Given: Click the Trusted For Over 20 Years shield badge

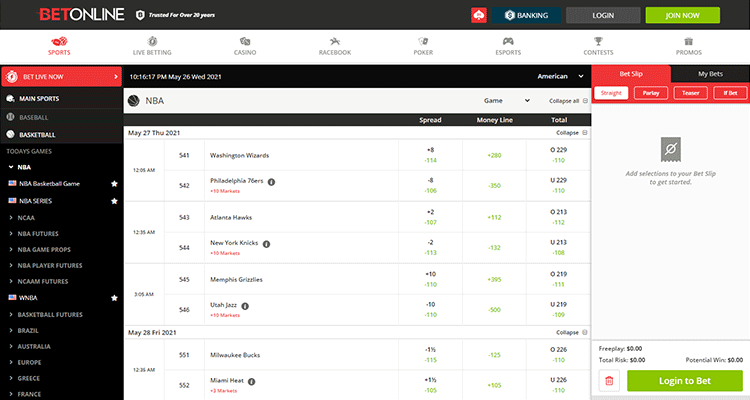Looking at the screenshot, I should click(140, 15).
